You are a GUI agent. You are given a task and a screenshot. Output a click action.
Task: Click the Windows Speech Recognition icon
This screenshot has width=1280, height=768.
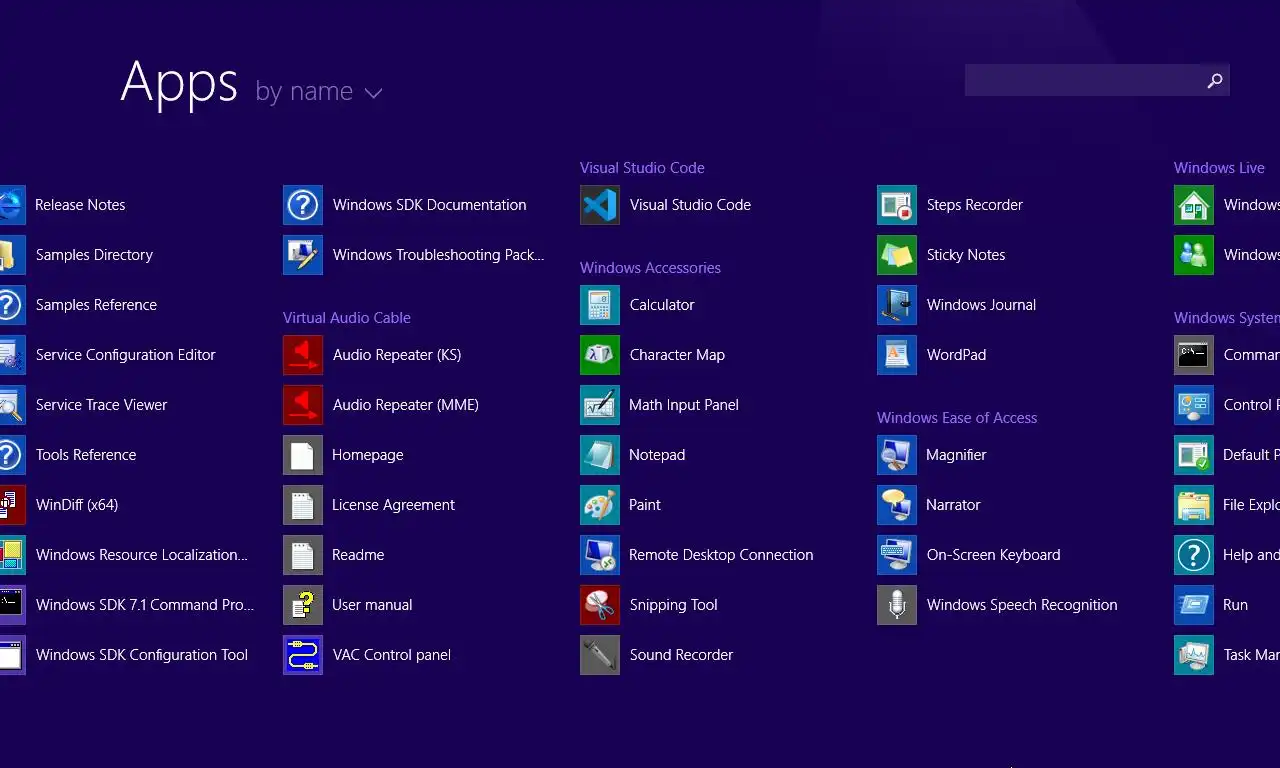tap(897, 605)
